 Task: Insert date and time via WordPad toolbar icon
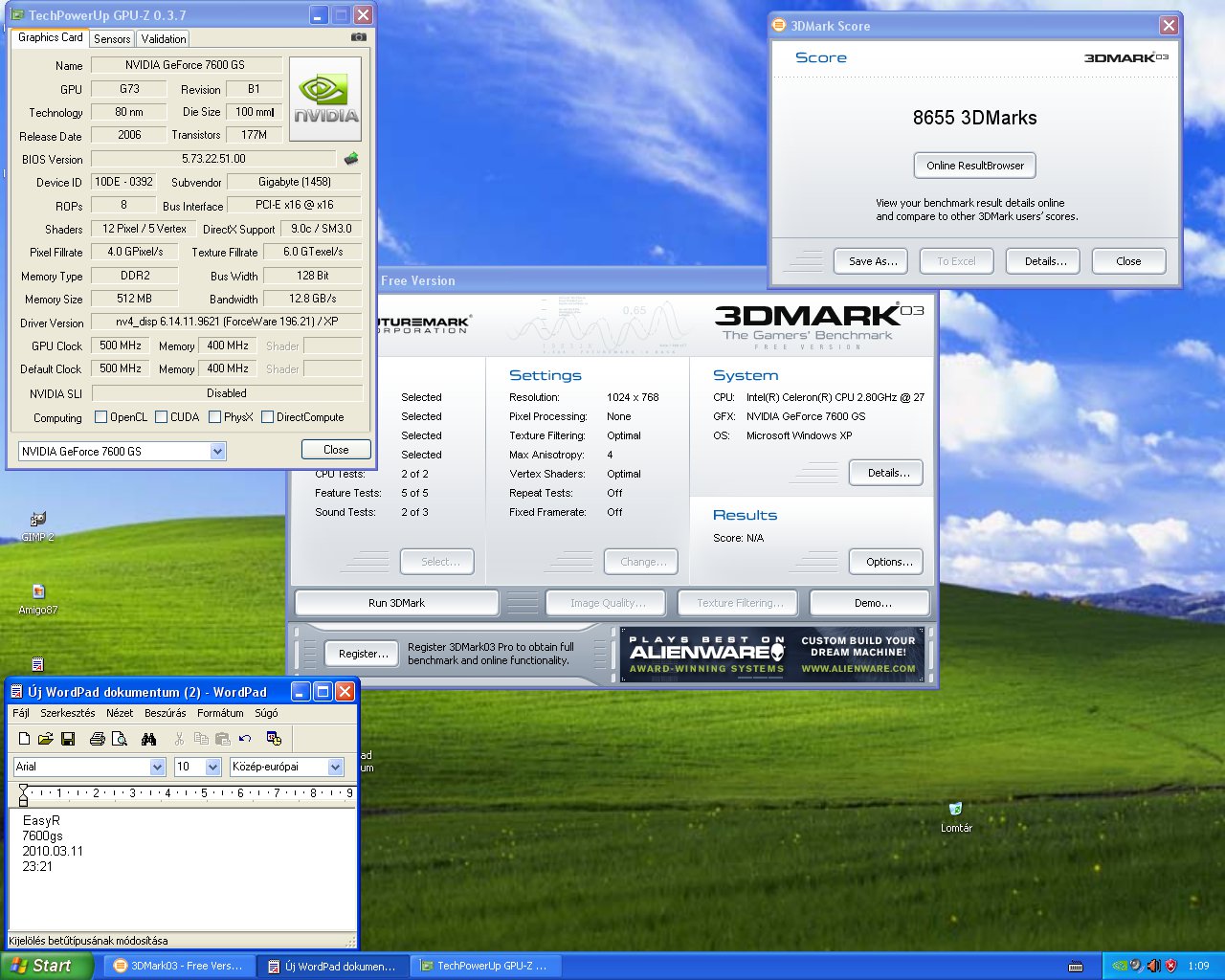coord(275,739)
